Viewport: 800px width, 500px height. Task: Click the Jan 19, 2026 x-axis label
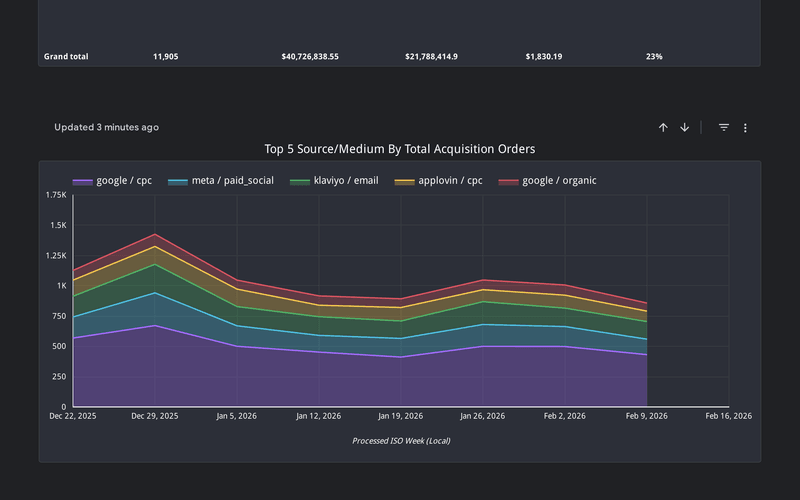(x=401, y=415)
